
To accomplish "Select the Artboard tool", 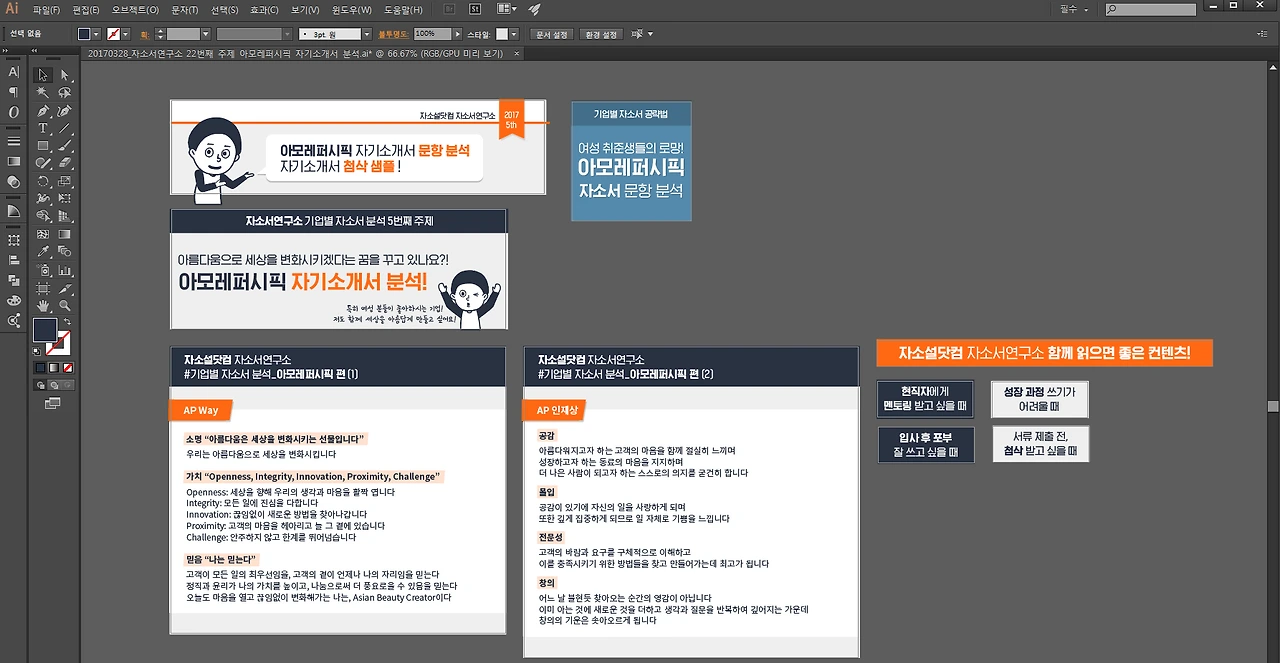I will [43, 288].
